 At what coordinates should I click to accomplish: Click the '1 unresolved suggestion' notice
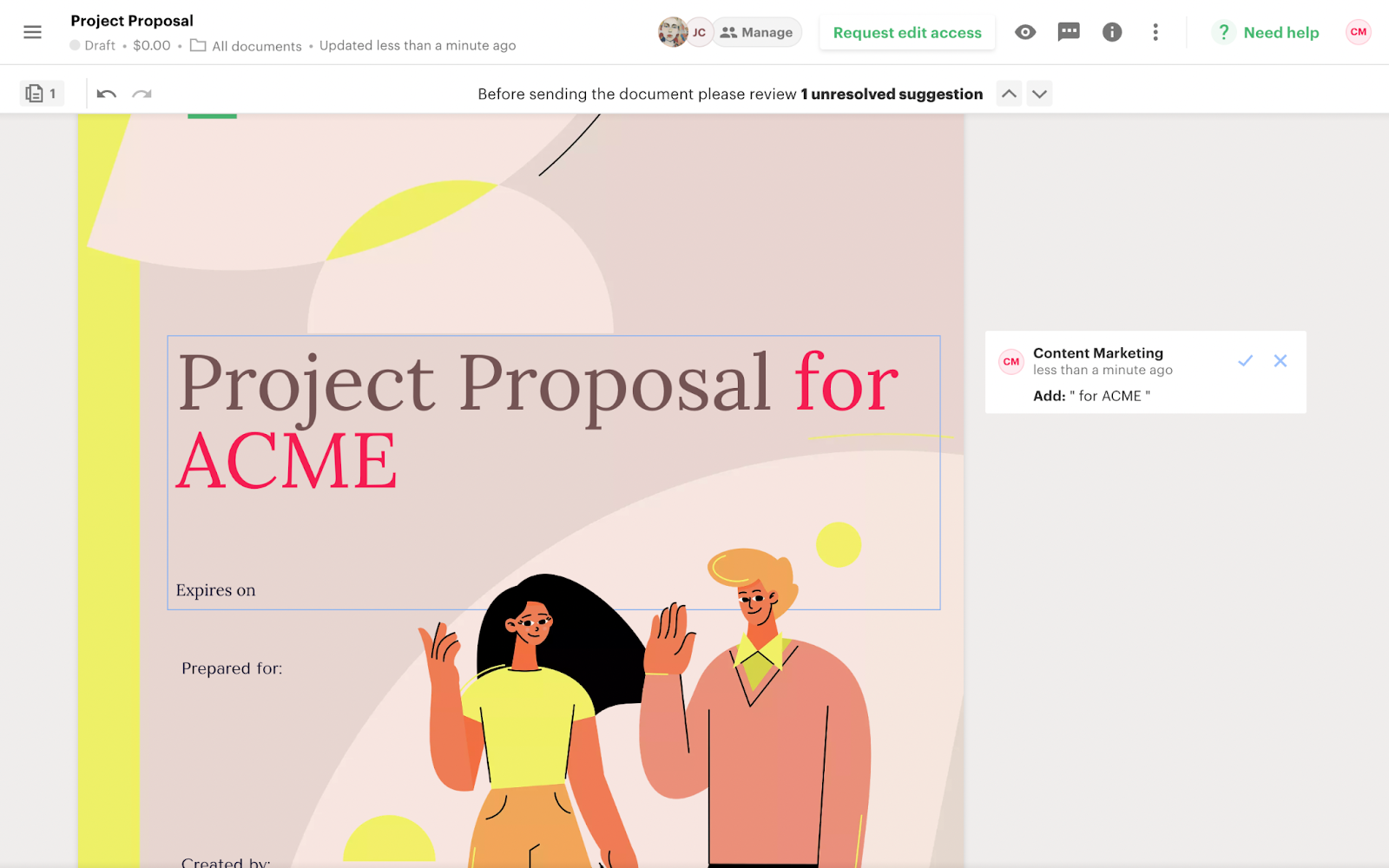(892, 94)
